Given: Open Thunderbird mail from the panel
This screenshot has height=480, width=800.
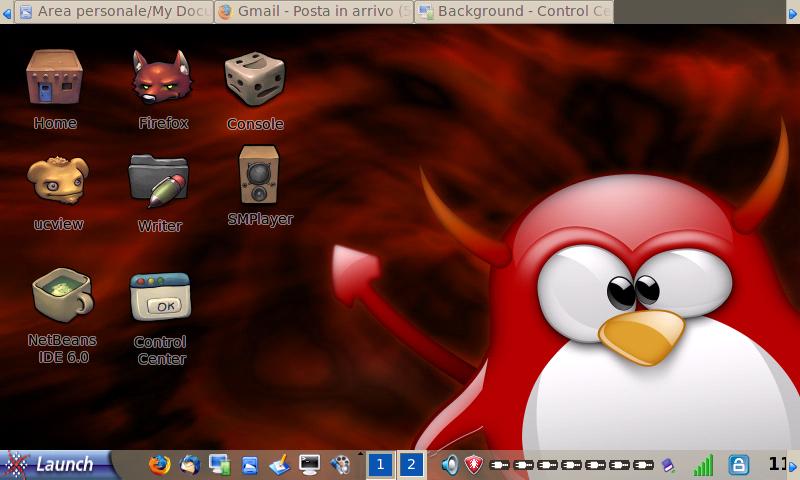Looking at the screenshot, I should pos(190,465).
